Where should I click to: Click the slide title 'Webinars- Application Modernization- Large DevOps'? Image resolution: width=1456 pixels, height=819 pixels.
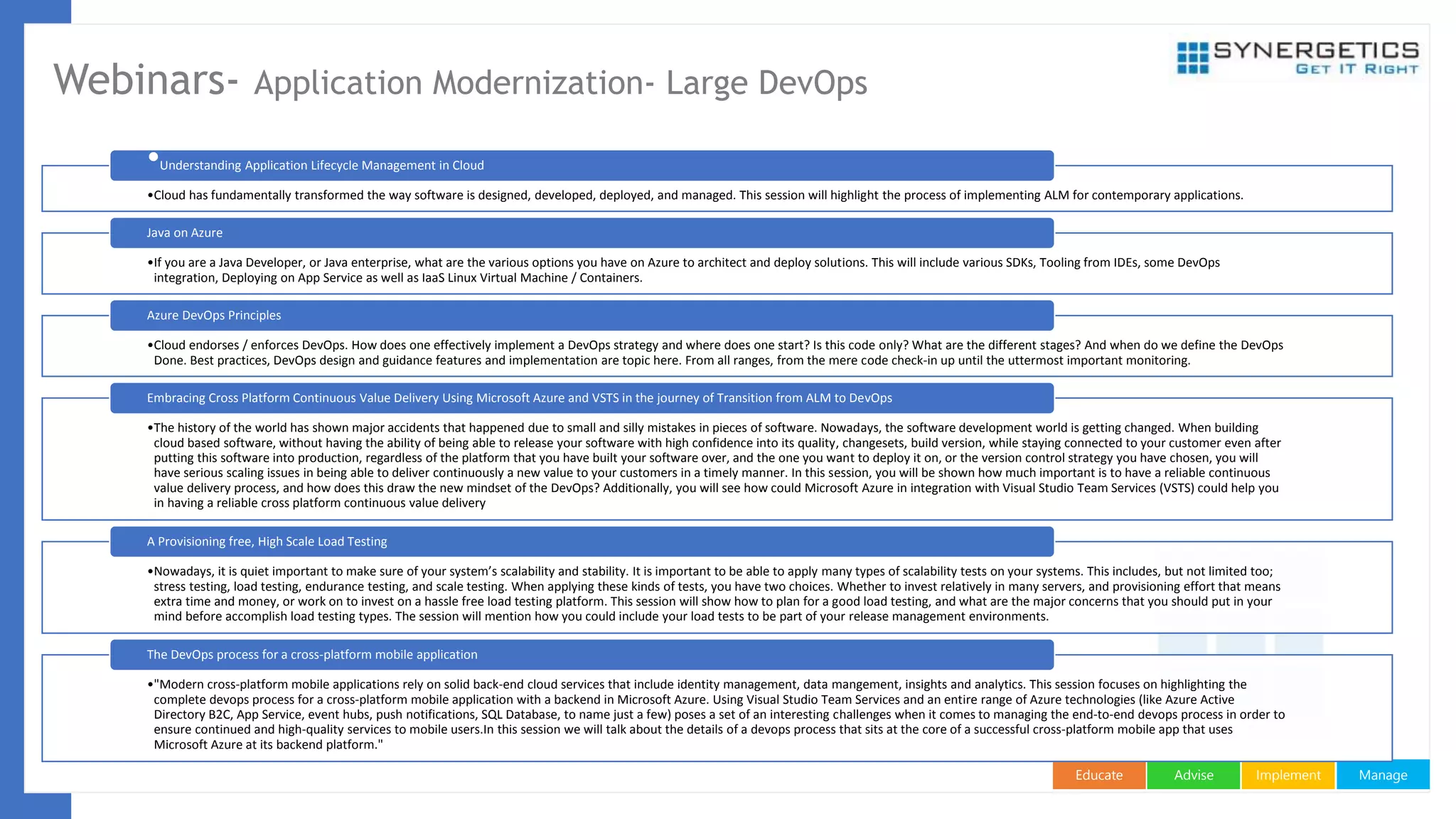point(460,80)
